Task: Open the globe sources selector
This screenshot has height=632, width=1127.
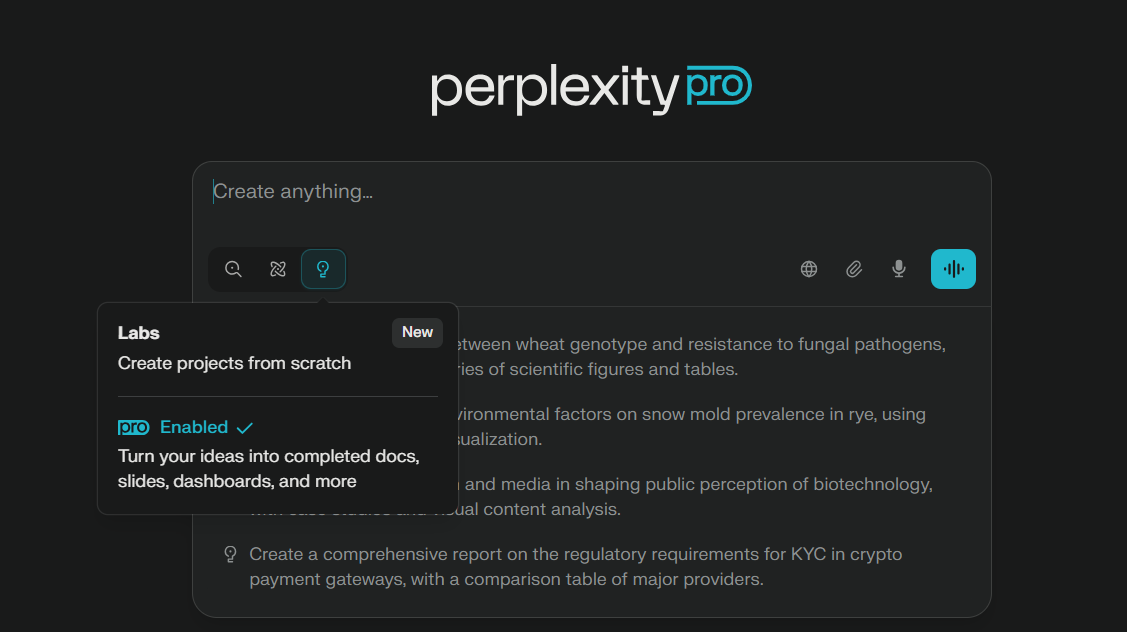Action: tap(809, 269)
